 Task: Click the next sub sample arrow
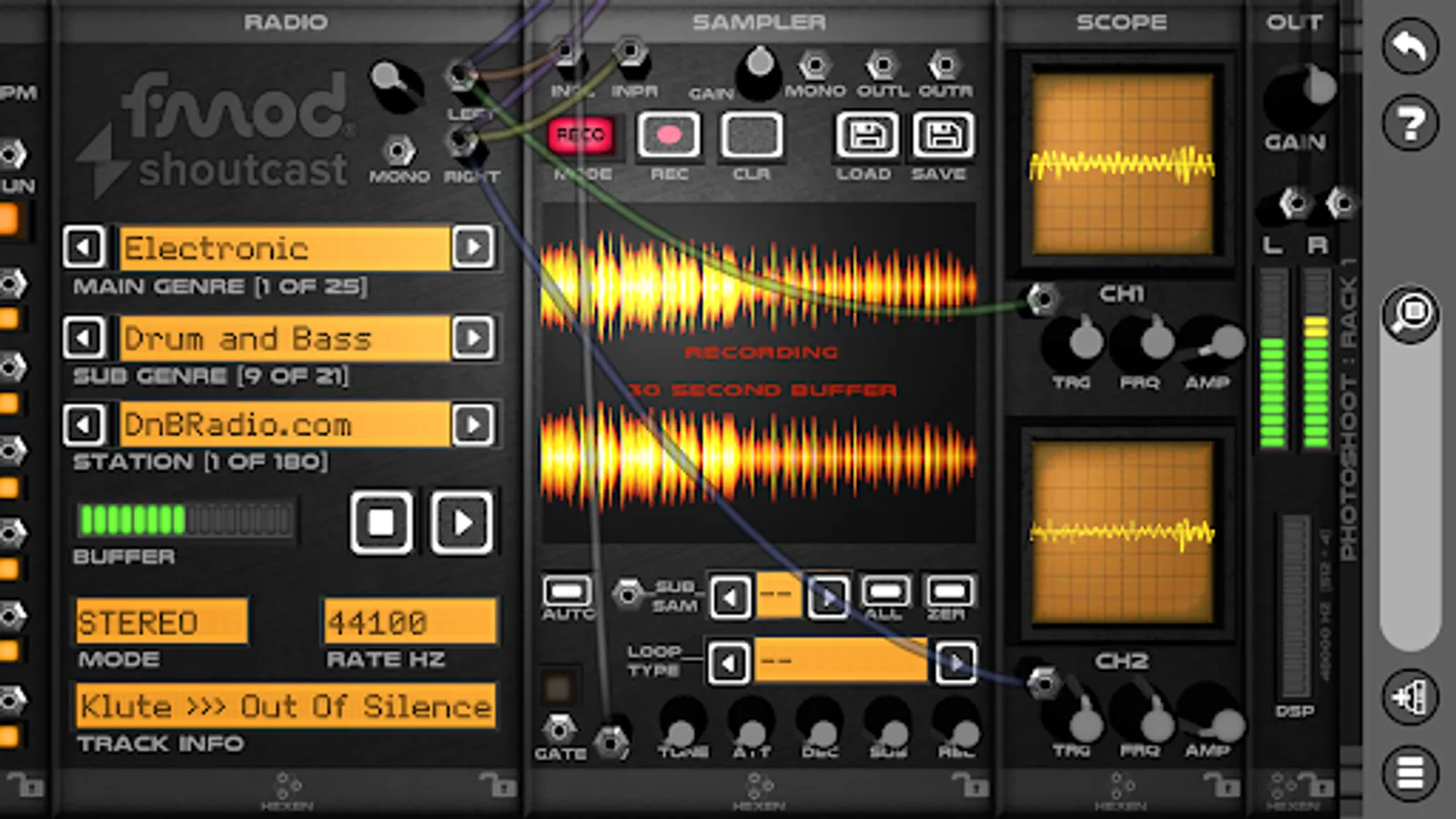(x=827, y=598)
